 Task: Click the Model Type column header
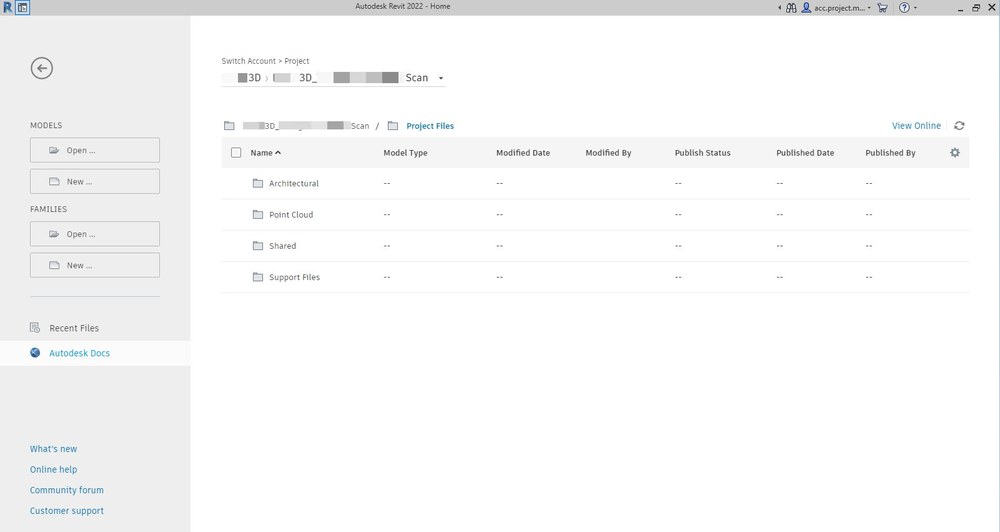pos(406,152)
